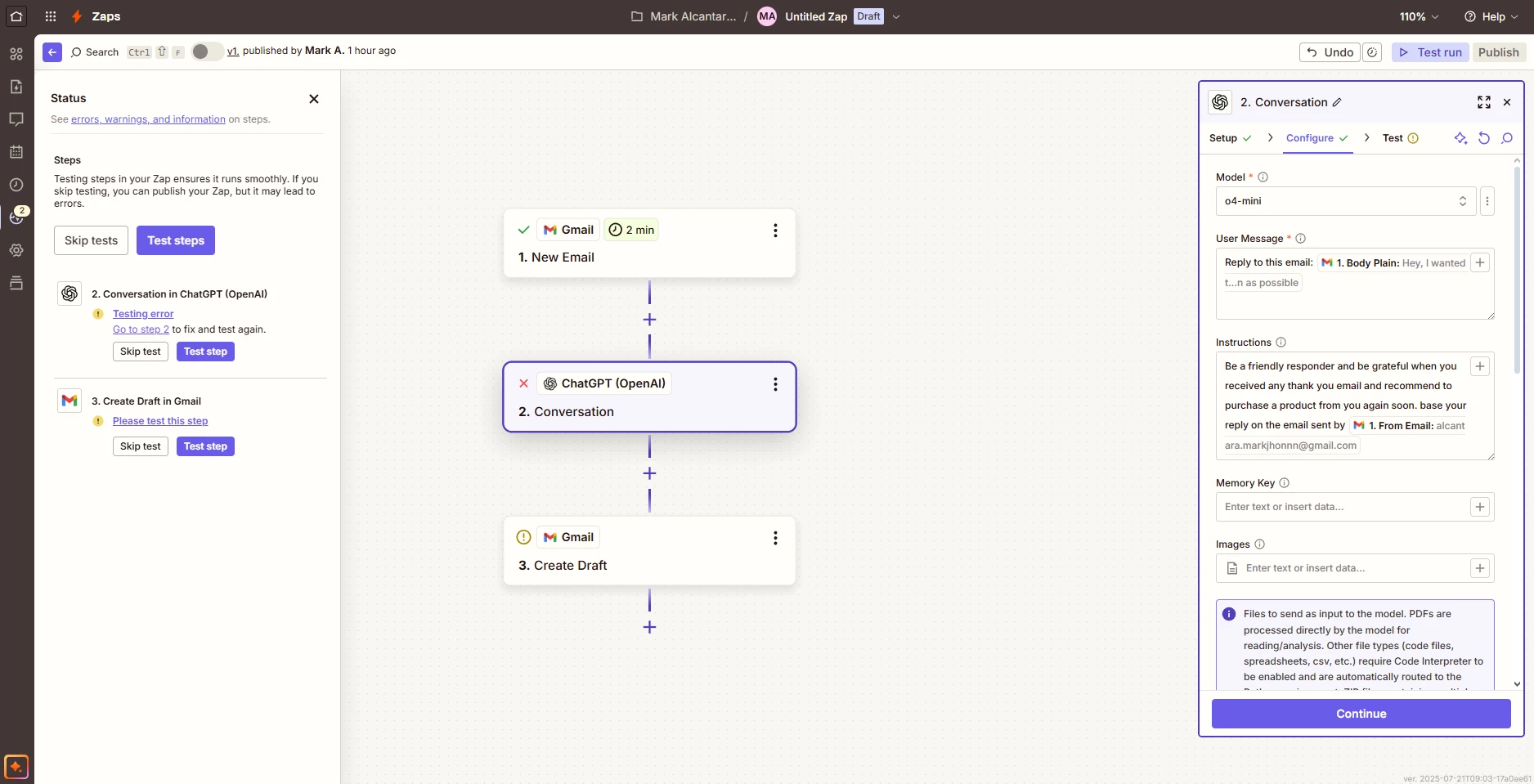This screenshot has width=1534, height=784.
Task: Click the undo history icon next to Undo
Action: pyautogui.click(x=1373, y=52)
